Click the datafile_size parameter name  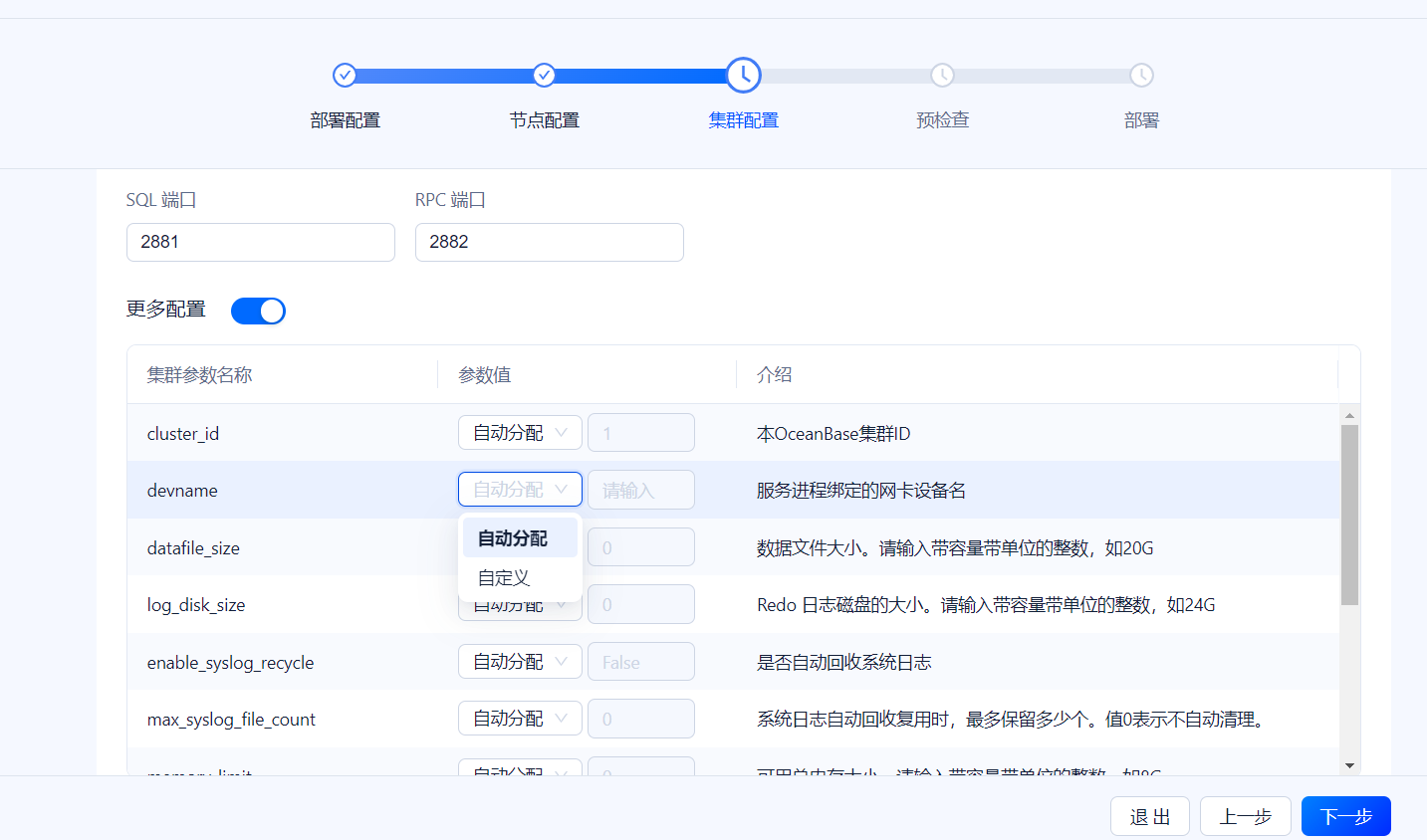click(193, 548)
